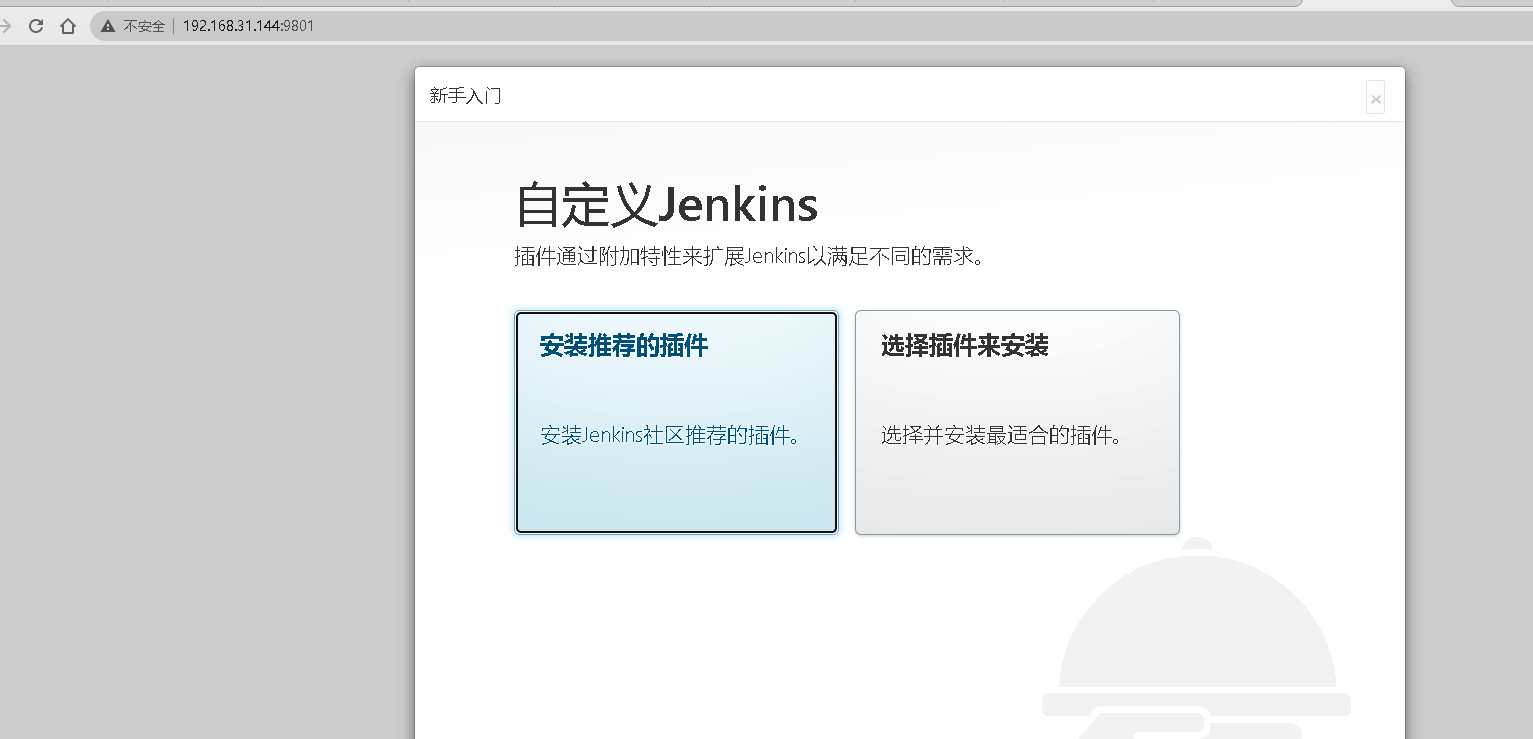Click the browser reload icon

(36, 26)
